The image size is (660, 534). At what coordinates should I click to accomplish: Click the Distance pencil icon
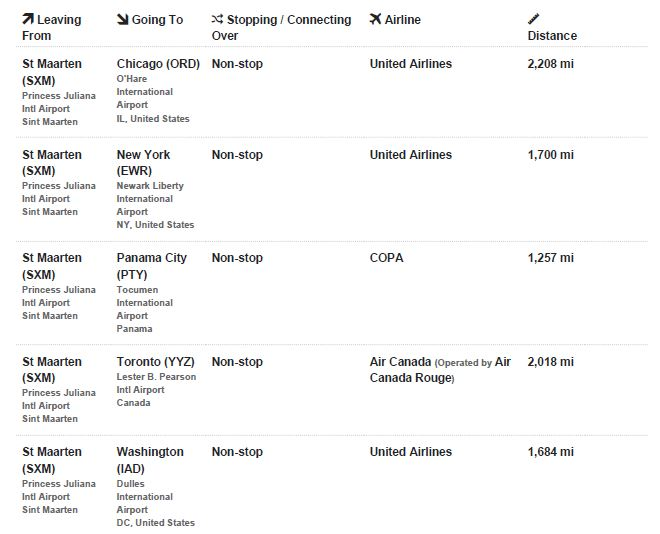click(533, 19)
